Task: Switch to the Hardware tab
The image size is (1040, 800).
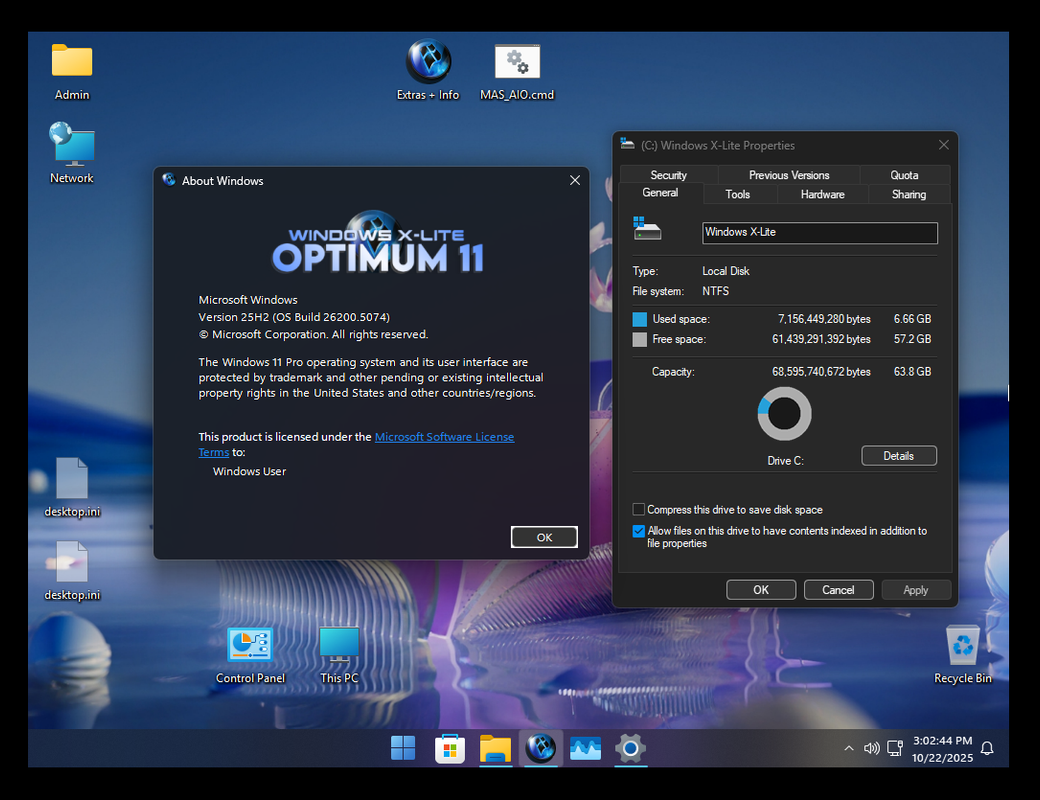Action: coord(822,194)
